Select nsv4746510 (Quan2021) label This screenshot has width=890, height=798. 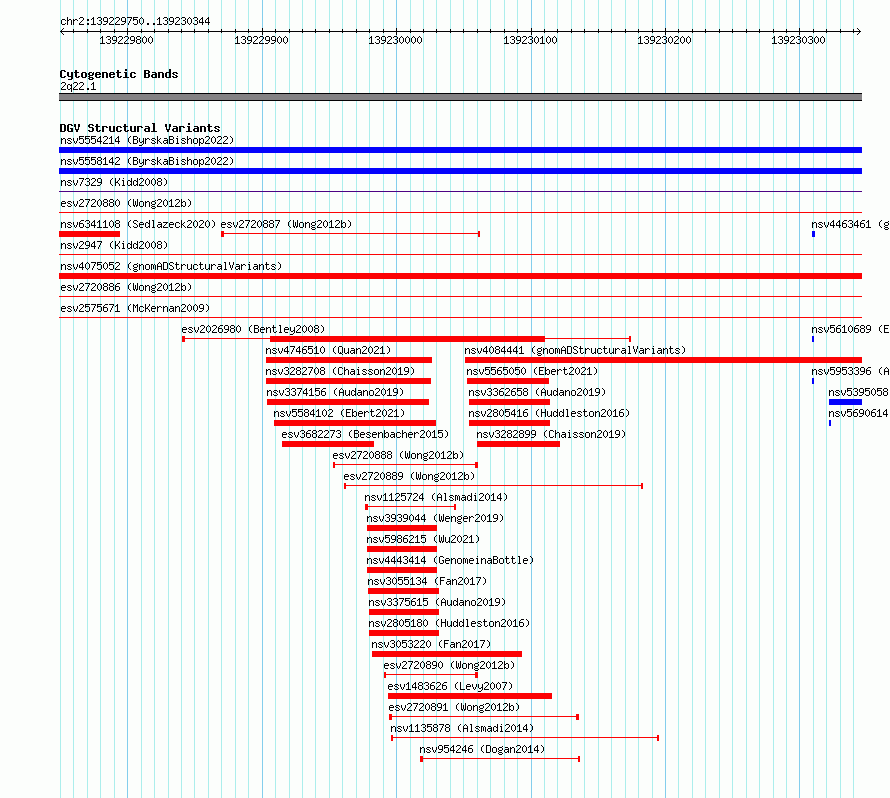328,350
